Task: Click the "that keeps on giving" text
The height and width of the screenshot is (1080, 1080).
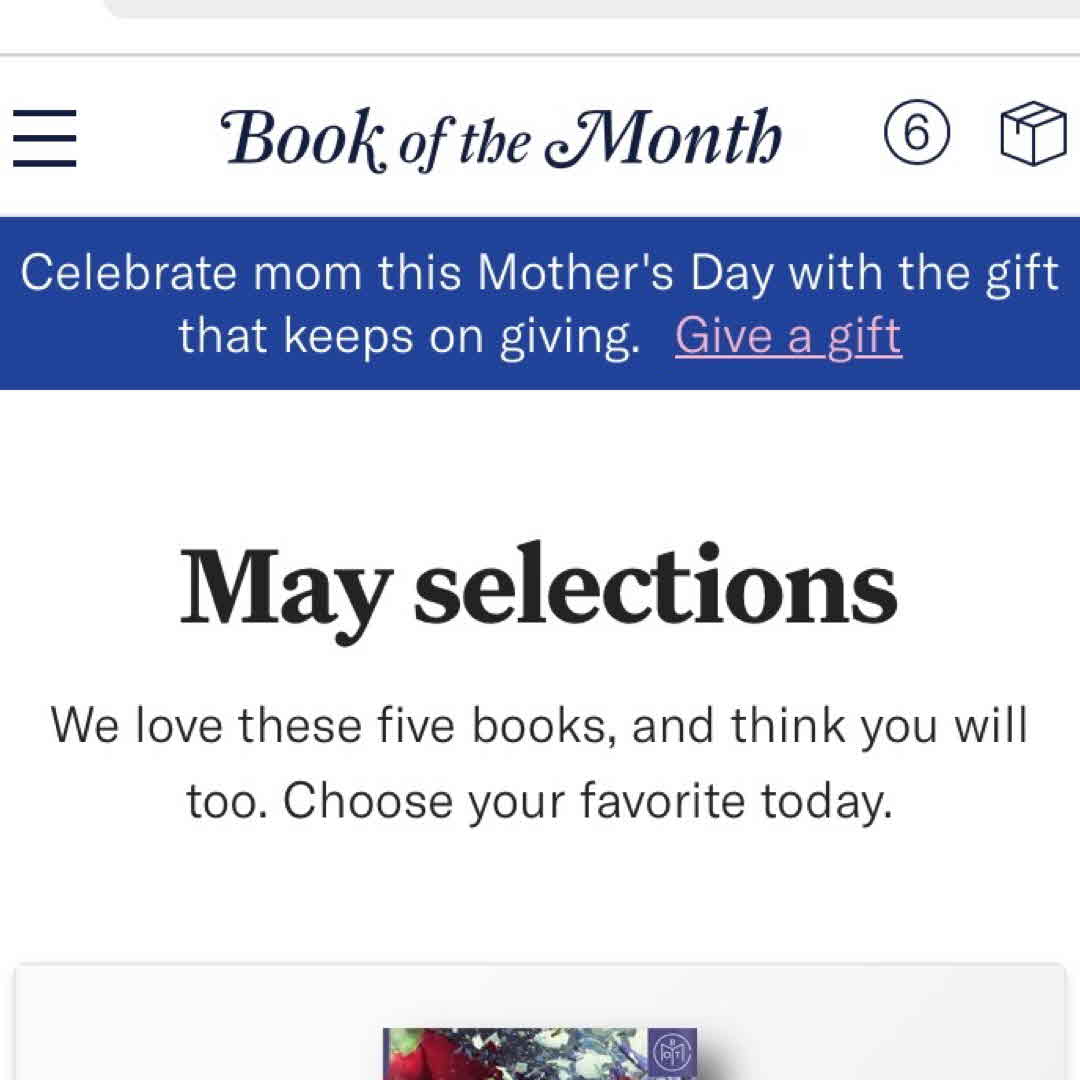Action: point(409,337)
